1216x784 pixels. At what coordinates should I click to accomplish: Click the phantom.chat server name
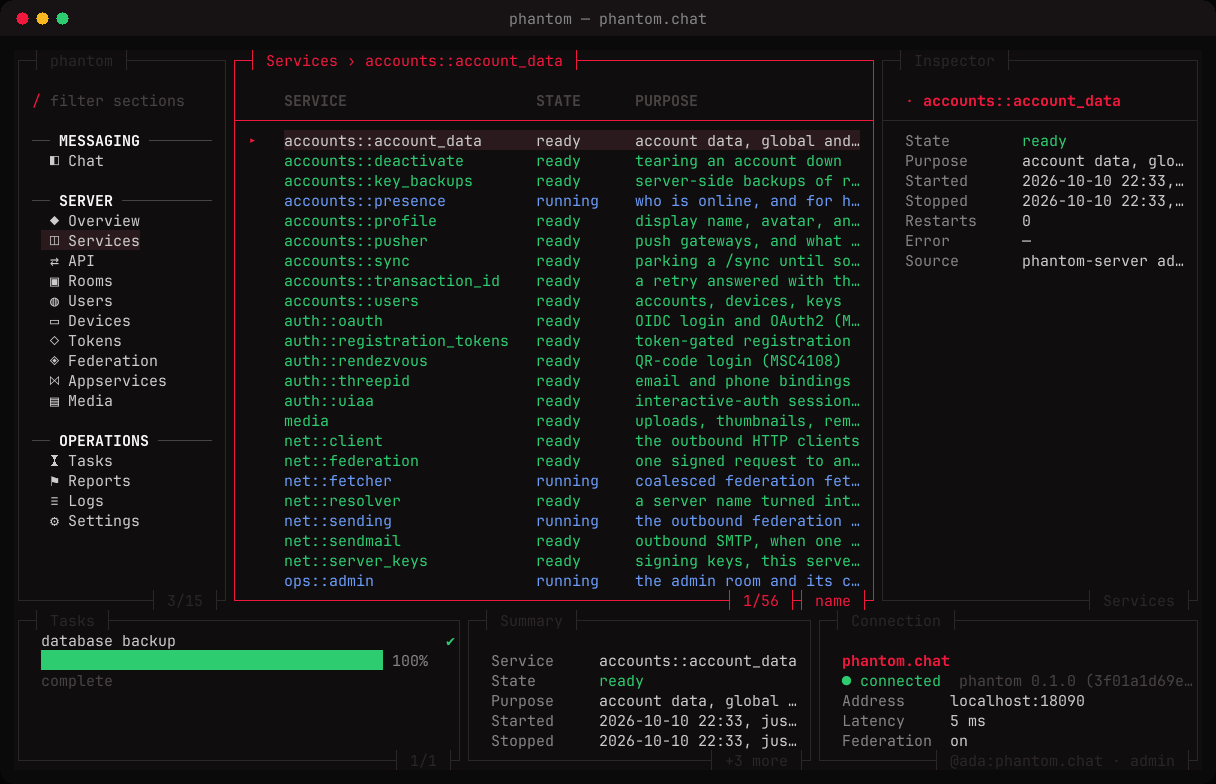tap(896, 661)
